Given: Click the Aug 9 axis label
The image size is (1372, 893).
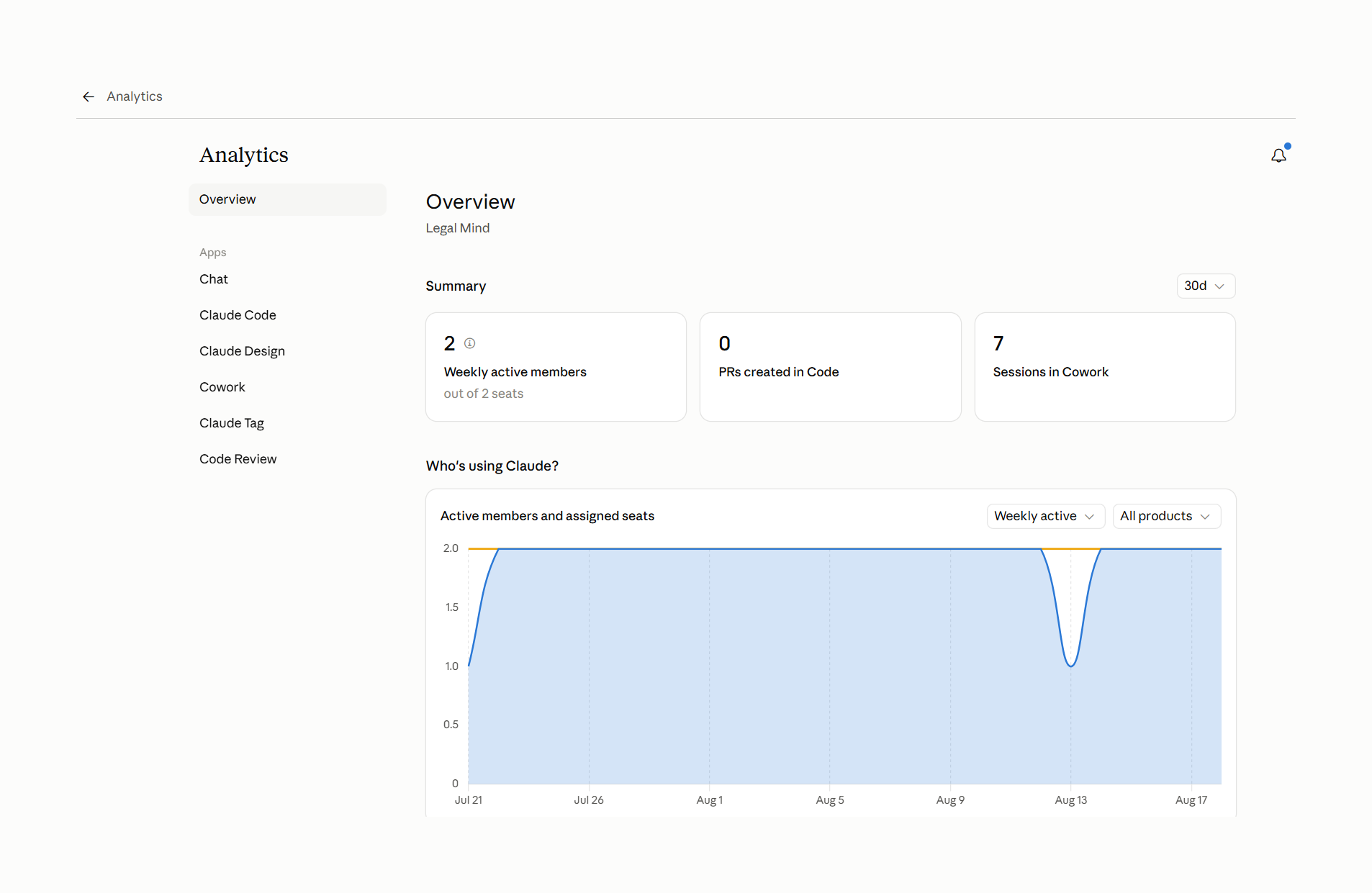Looking at the screenshot, I should pyautogui.click(x=950, y=800).
